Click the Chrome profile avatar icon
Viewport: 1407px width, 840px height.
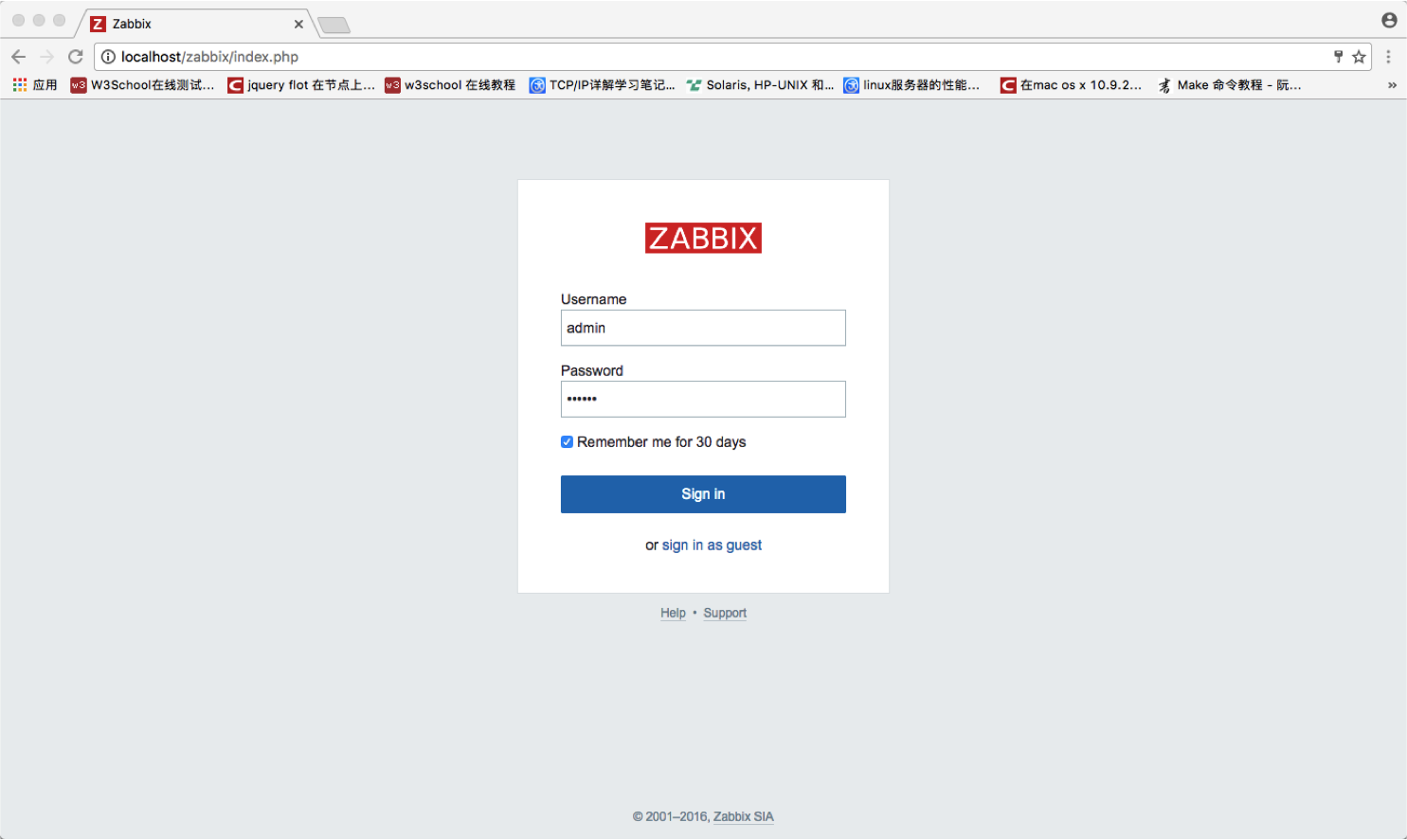[1389, 20]
